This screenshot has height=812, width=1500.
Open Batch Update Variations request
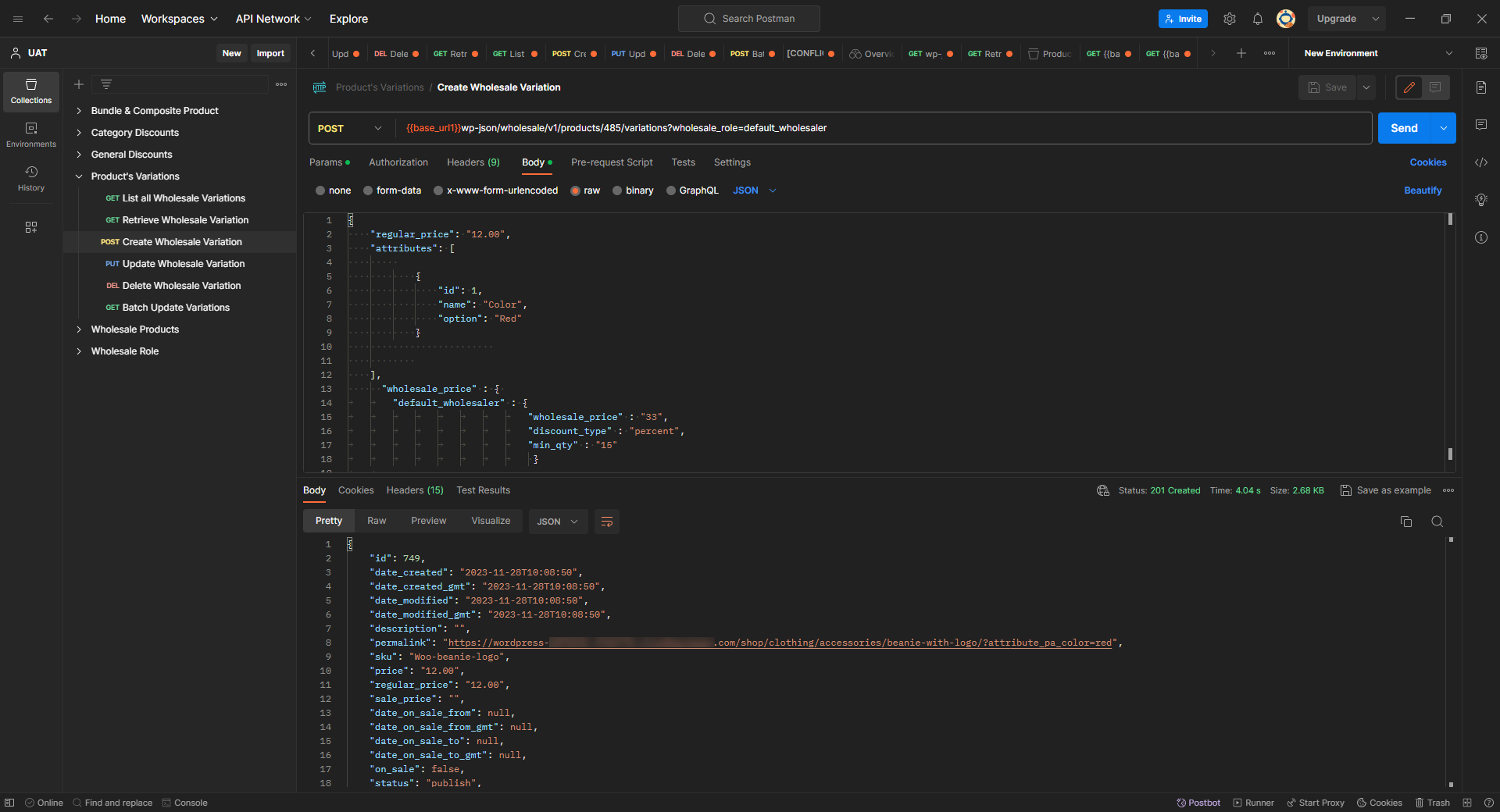175,308
